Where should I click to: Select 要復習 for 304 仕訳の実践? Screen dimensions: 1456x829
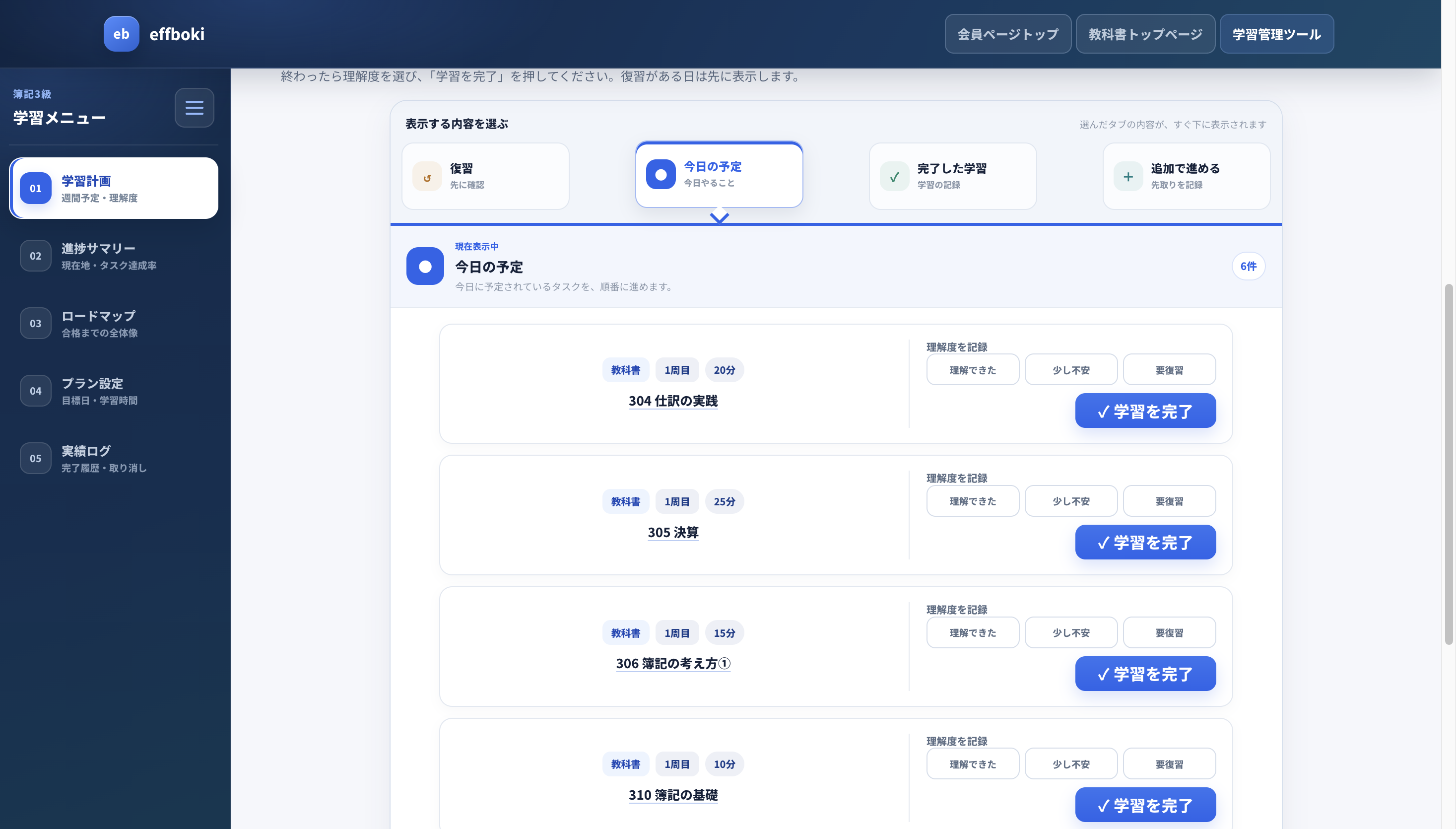[1169, 370]
